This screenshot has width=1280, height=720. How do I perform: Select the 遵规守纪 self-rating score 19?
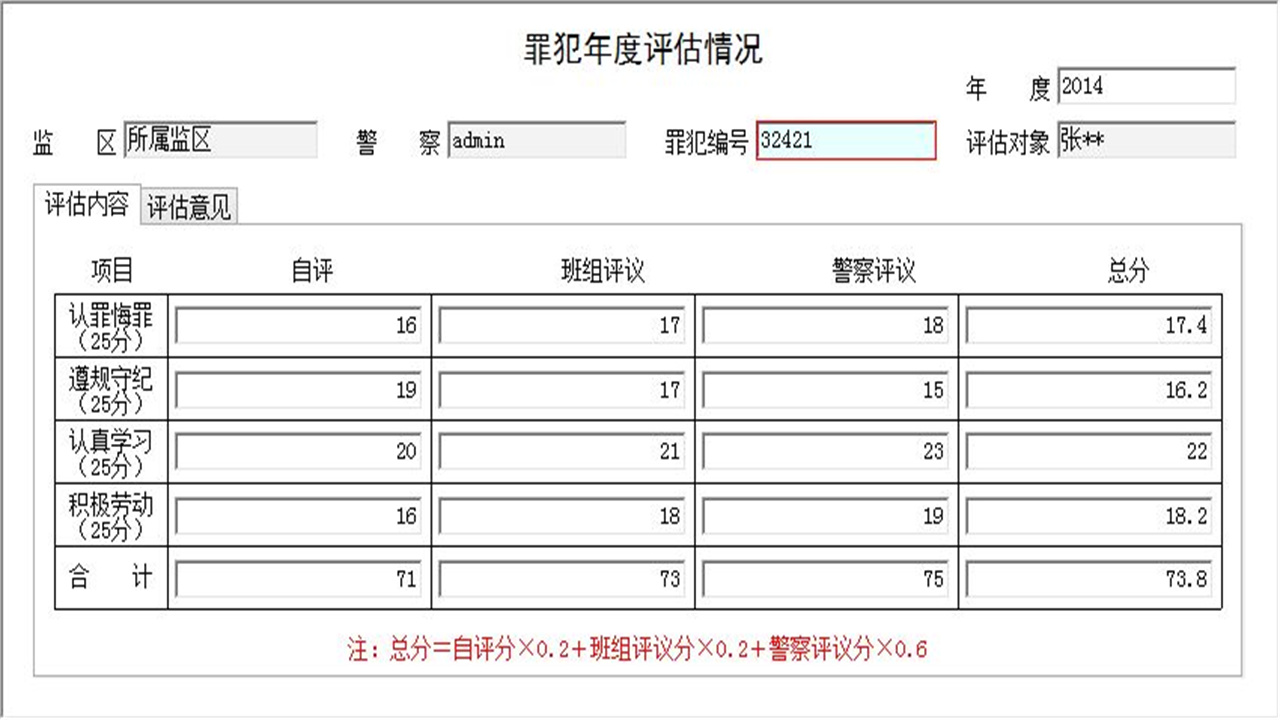[297, 389]
